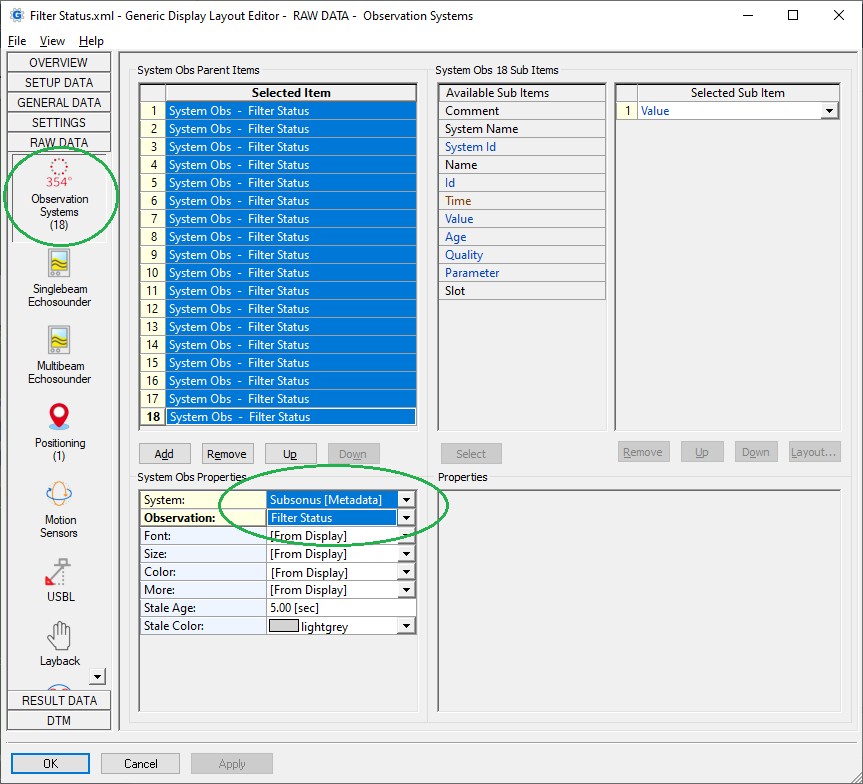Select Quality in Available Sub Items
The image size is (863, 784).
pyautogui.click(x=464, y=255)
